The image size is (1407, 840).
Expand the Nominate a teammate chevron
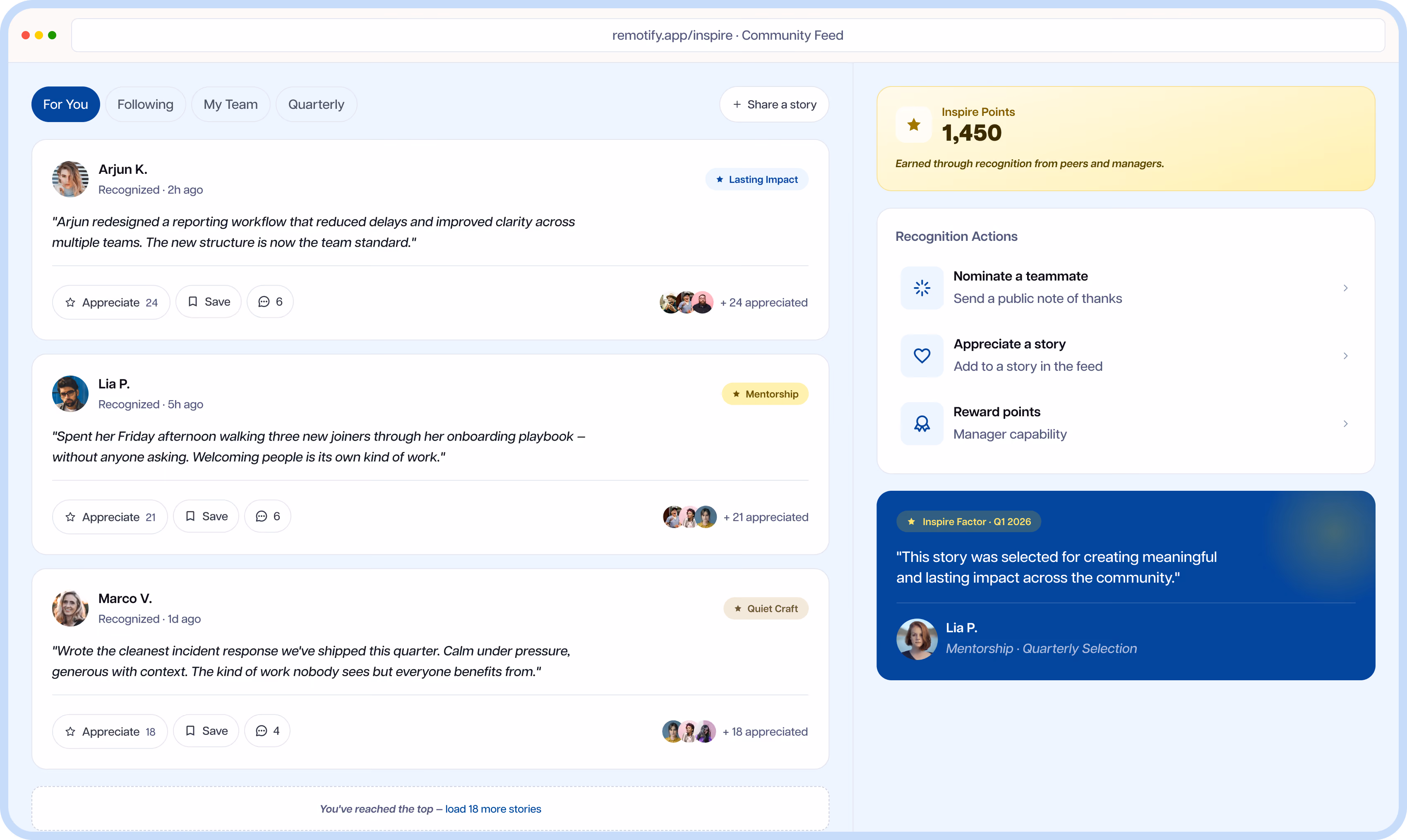[x=1345, y=288]
